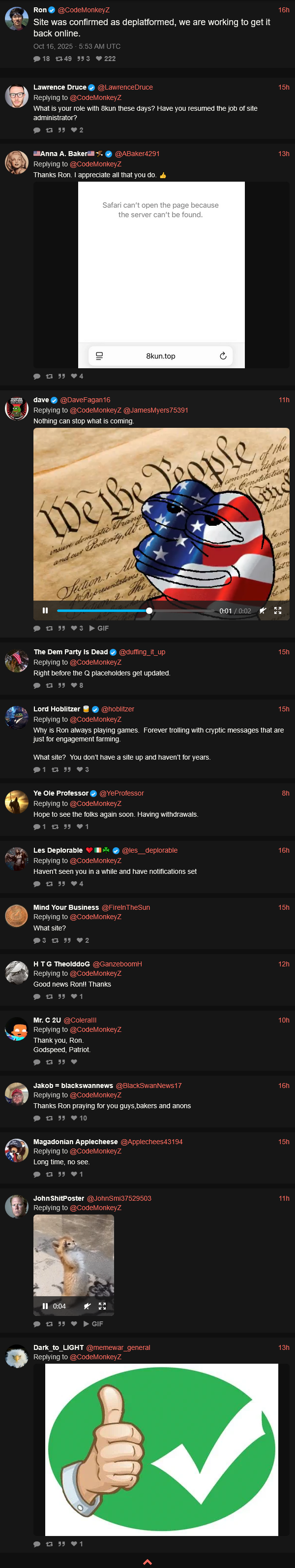
Task: Pause the We the People pepe video
Action: pos(45,610)
